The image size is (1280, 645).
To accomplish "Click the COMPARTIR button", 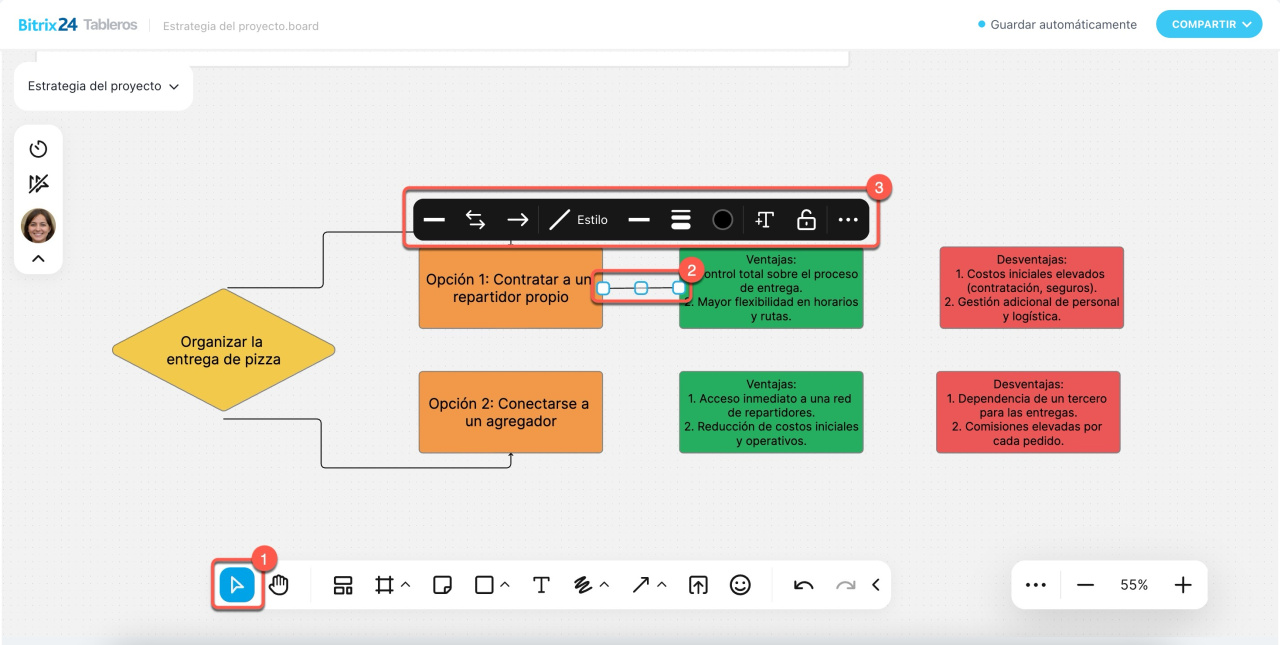I will click(1208, 24).
